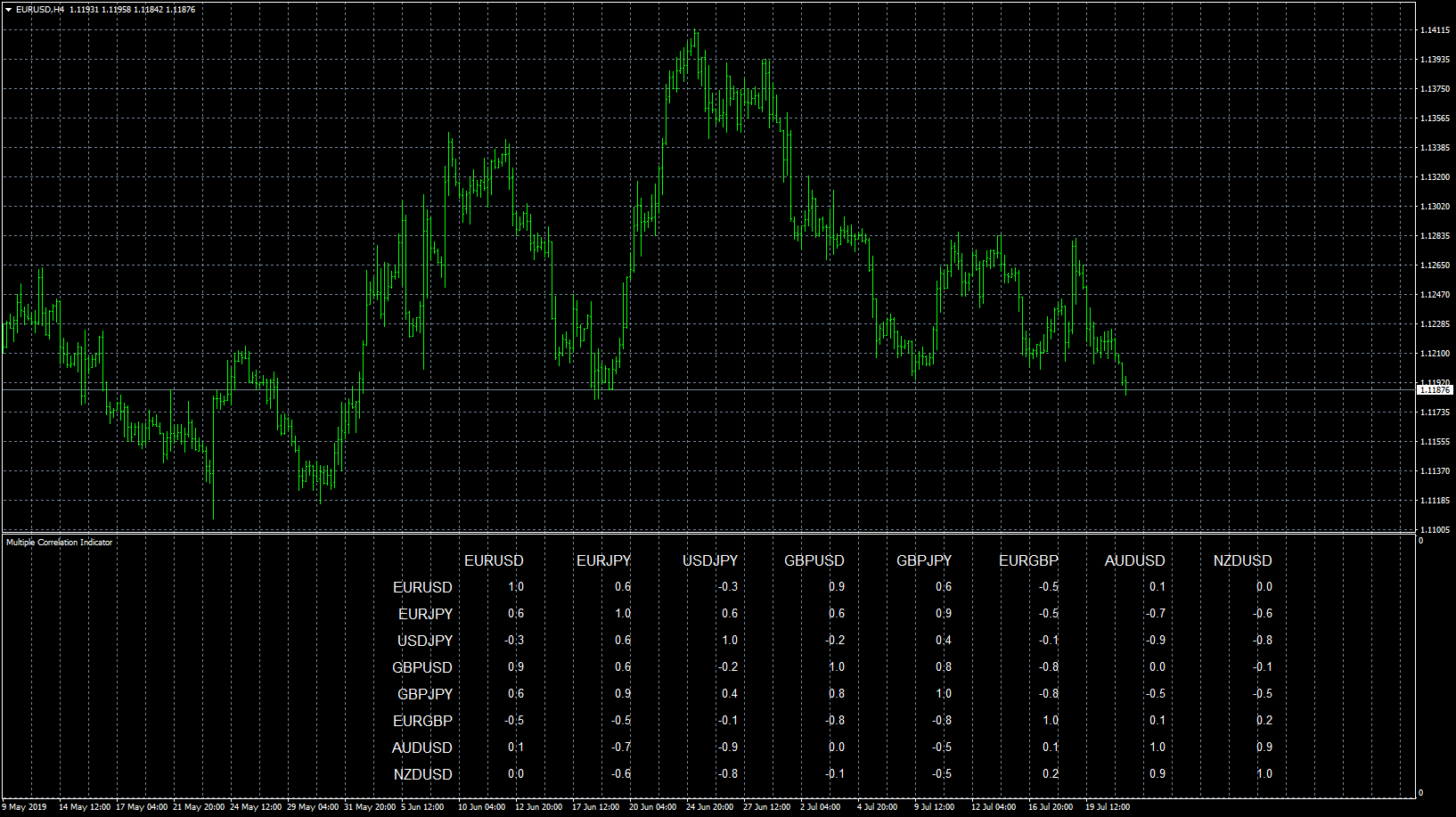Open the chart menu arrow beside EURUSD,H4

point(8,9)
